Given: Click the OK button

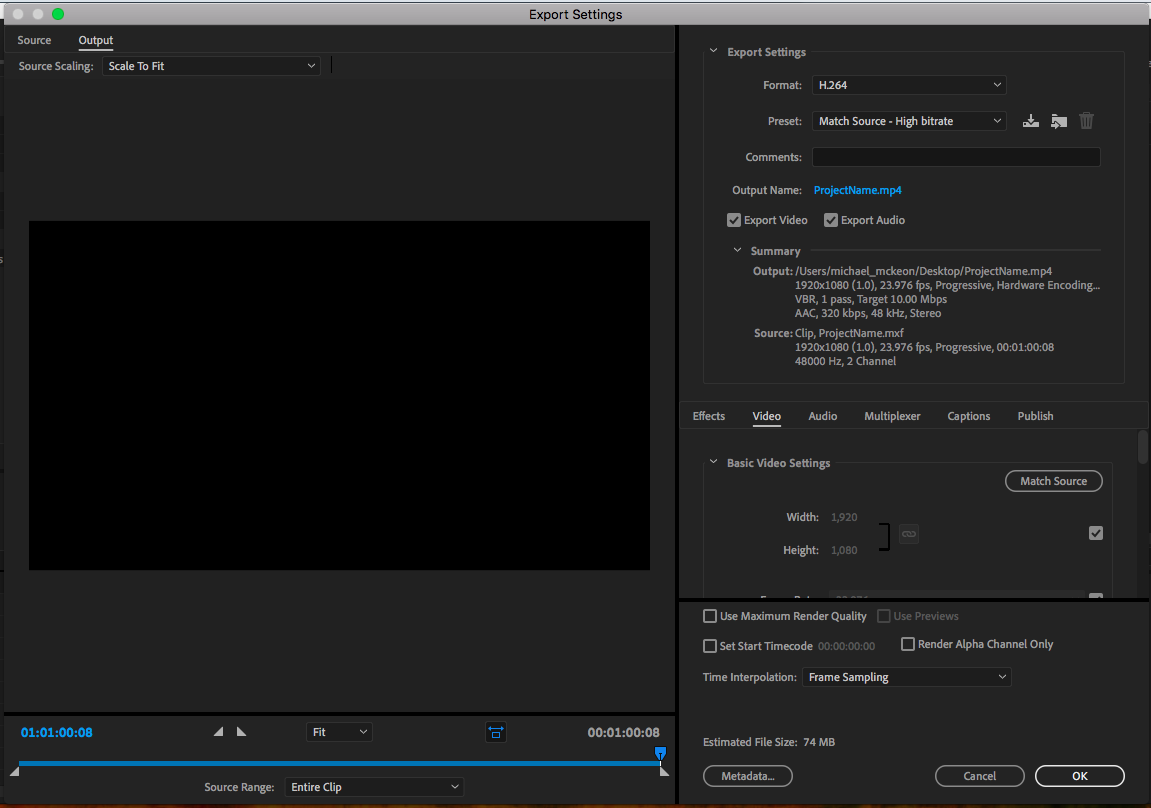Looking at the screenshot, I should 1079,776.
